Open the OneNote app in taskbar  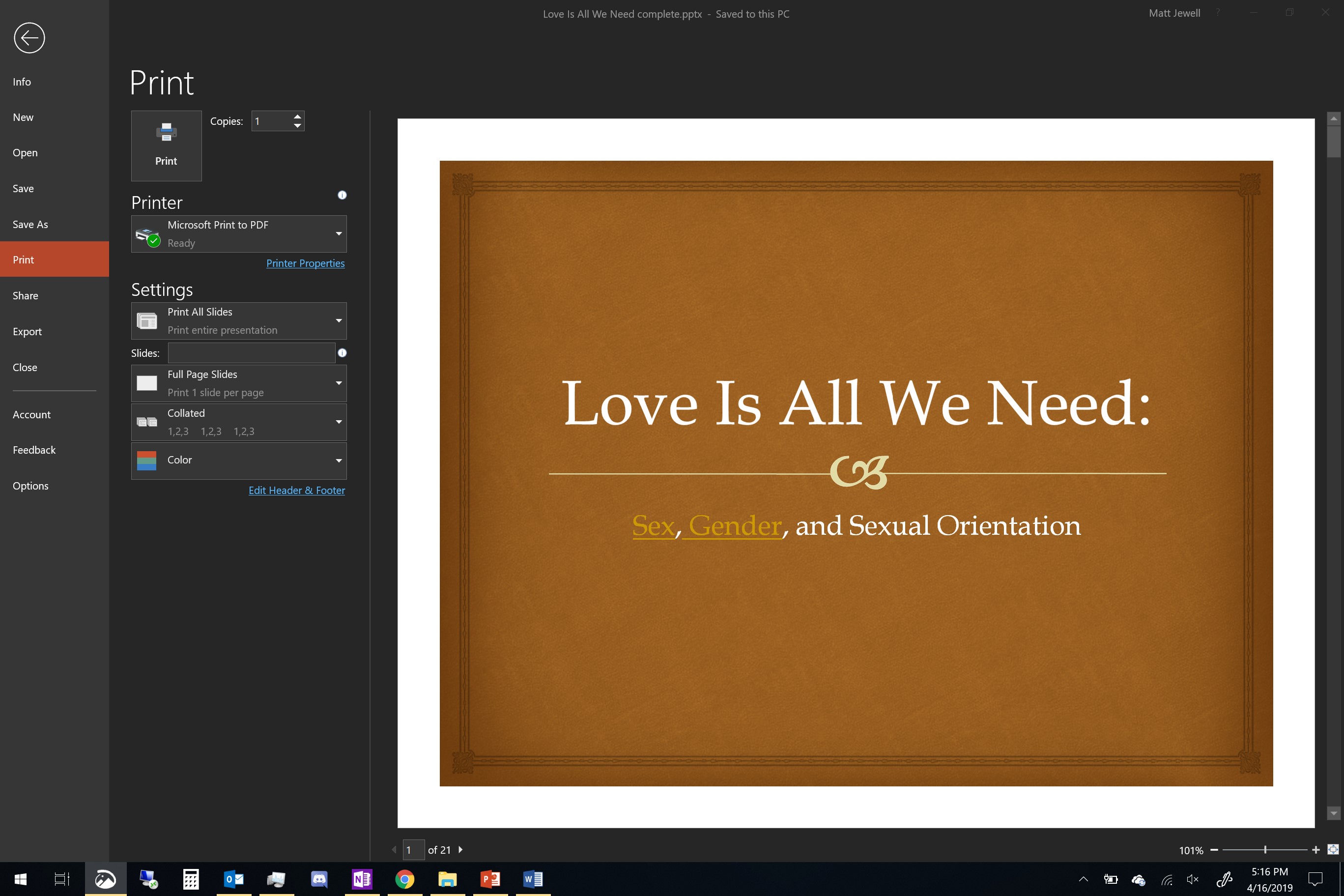(x=362, y=879)
